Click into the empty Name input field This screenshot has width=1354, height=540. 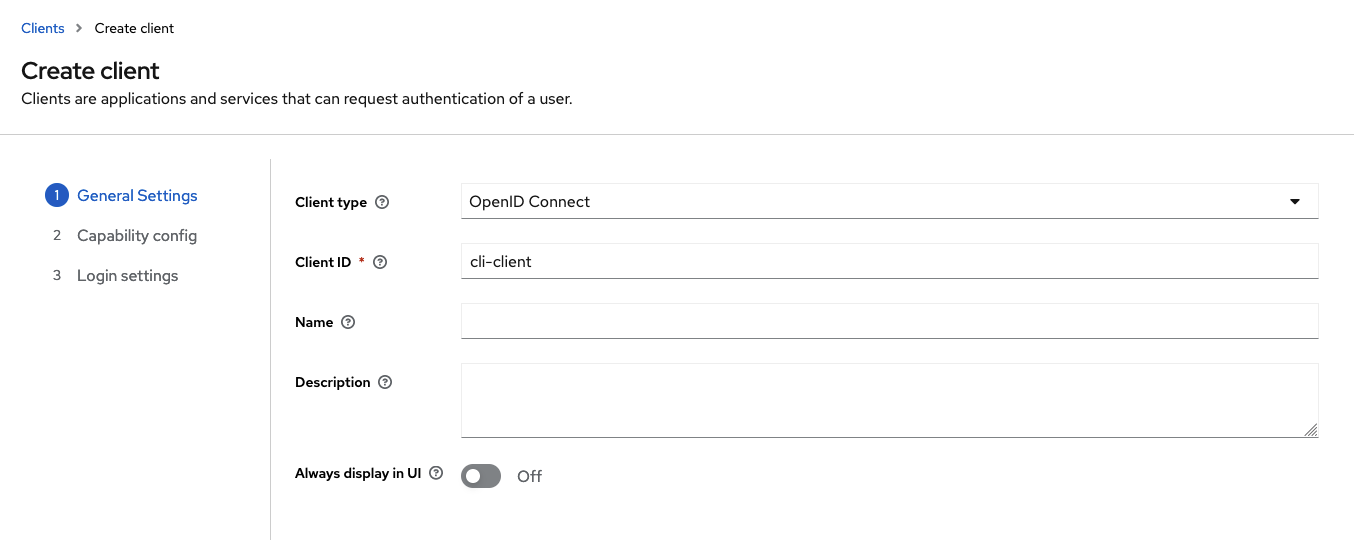pos(889,321)
